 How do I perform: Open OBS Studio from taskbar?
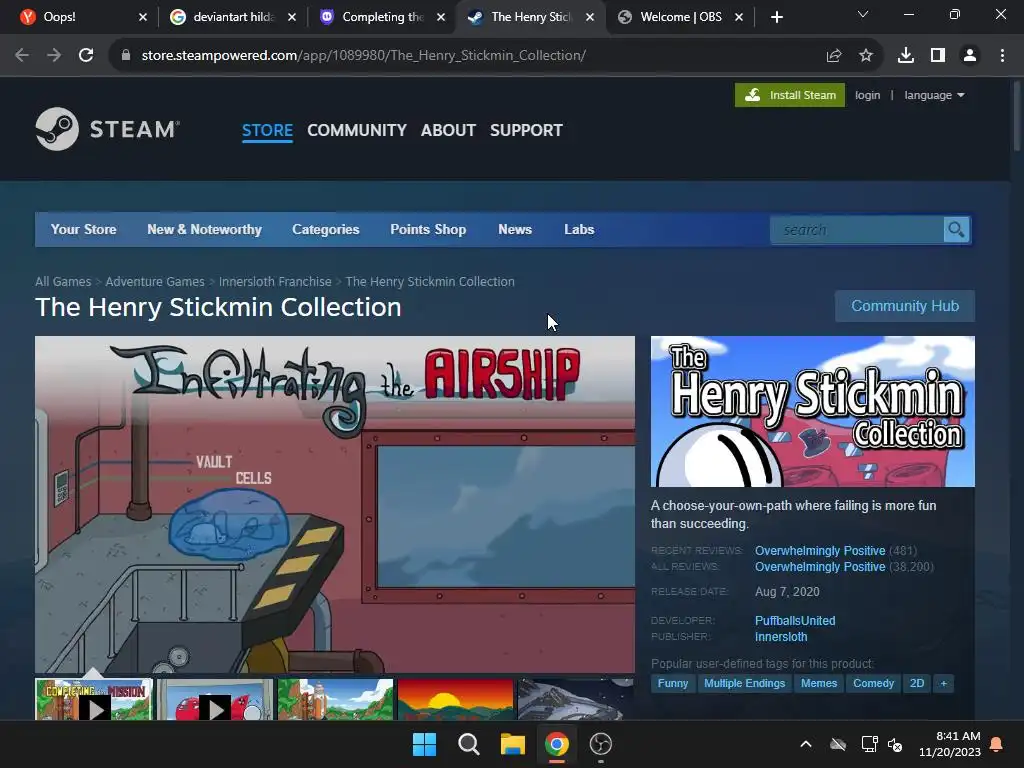[601, 744]
